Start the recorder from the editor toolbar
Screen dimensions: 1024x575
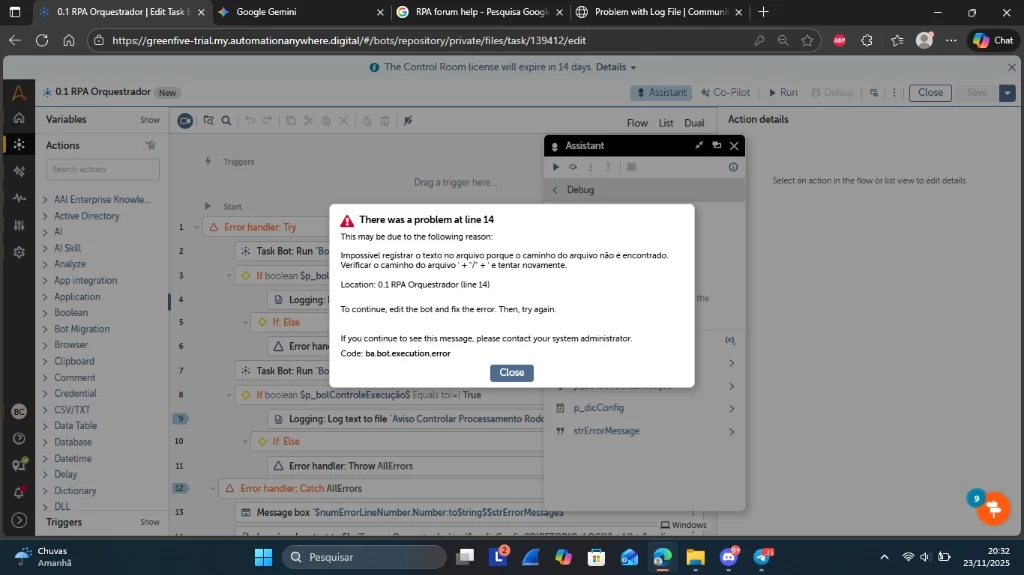pos(185,121)
